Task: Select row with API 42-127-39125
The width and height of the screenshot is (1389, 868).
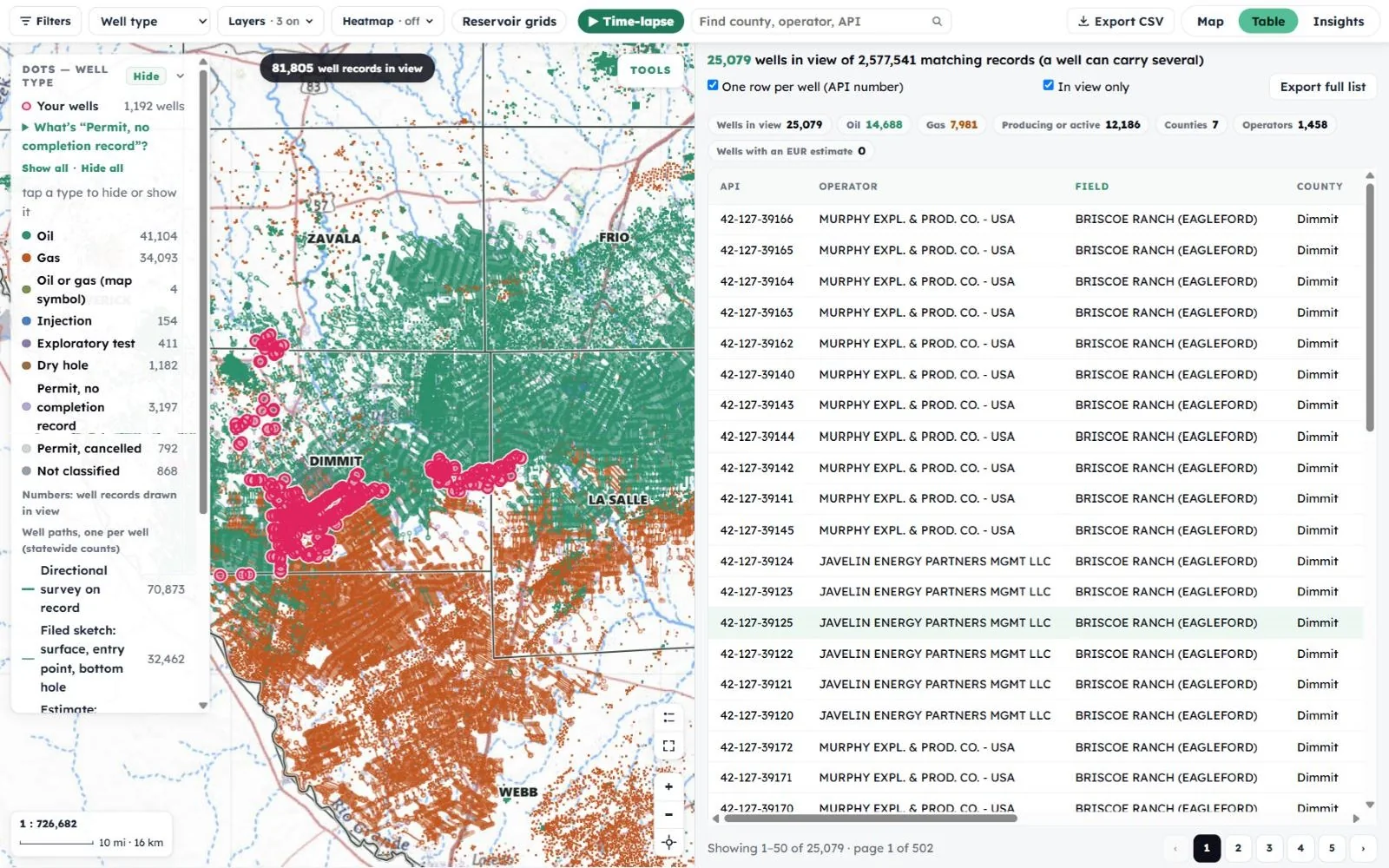Action: point(1035,622)
